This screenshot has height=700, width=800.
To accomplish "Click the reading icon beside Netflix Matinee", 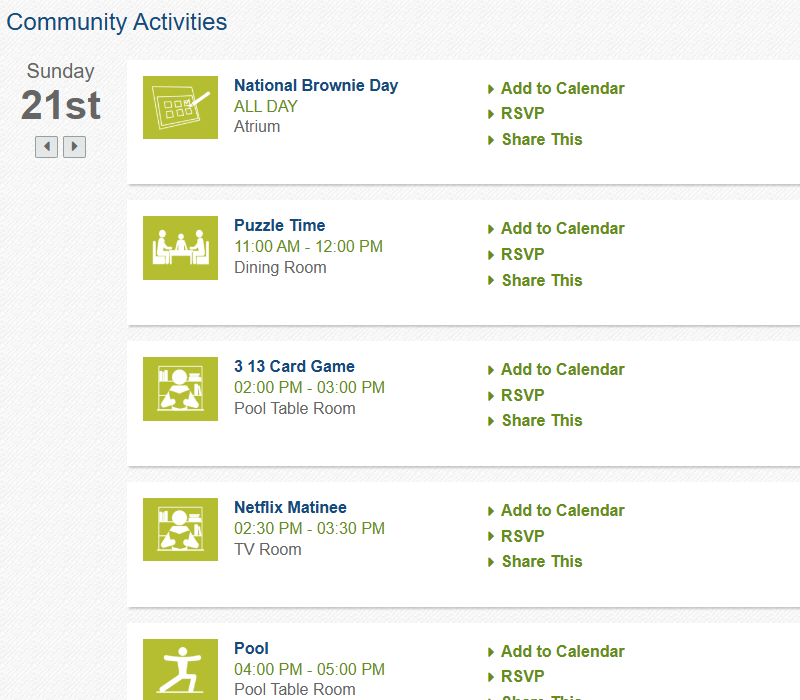I will click(x=180, y=530).
